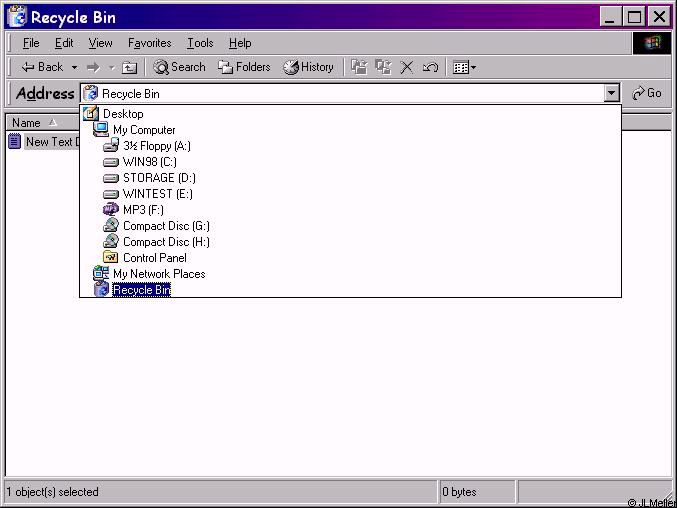Click the WIN98 hard drive icon
The width and height of the screenshot is (677, 508).
point(111,162)
